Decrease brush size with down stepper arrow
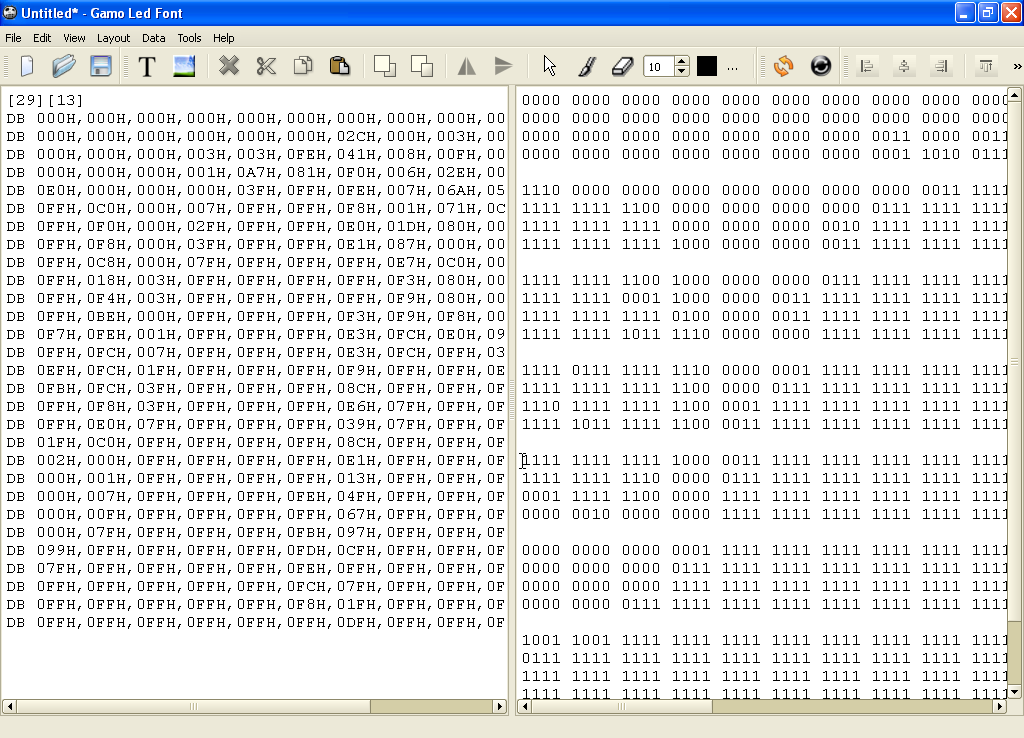 point(682,71)
